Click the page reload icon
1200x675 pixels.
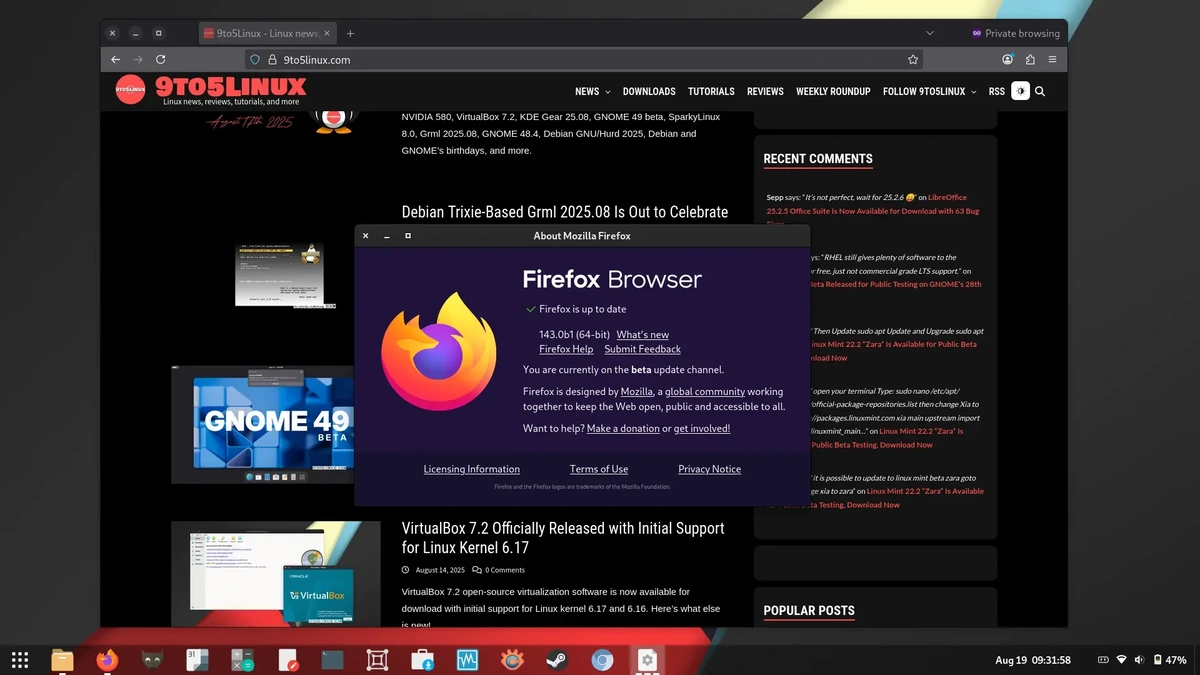click(x=160, y=59)
